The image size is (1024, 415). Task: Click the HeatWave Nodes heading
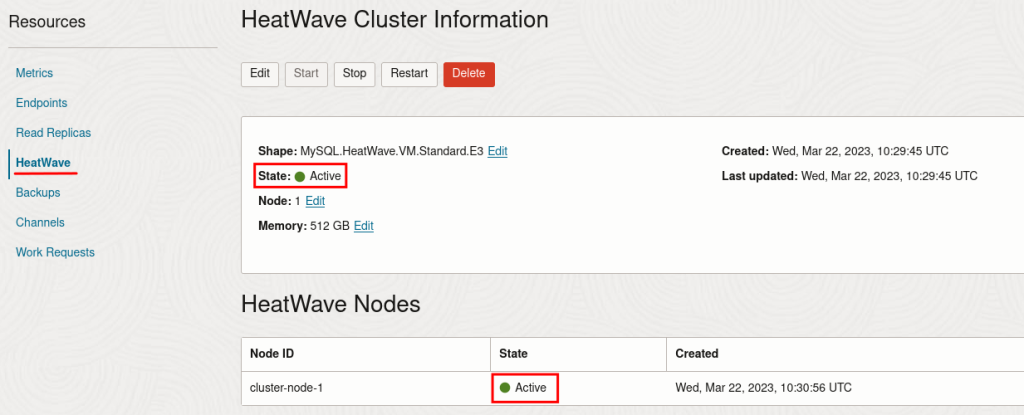click(x=330, y=305)
